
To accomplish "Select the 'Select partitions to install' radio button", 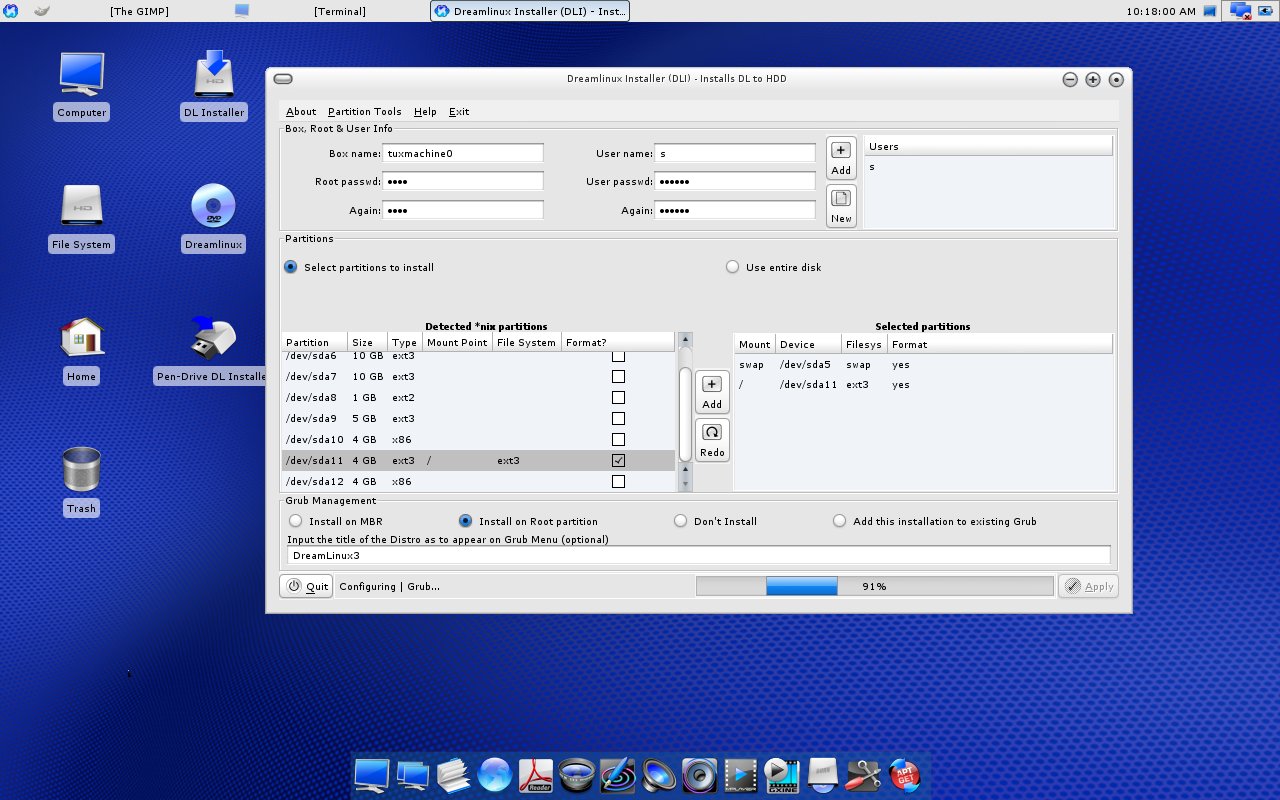I will [291, 267].
